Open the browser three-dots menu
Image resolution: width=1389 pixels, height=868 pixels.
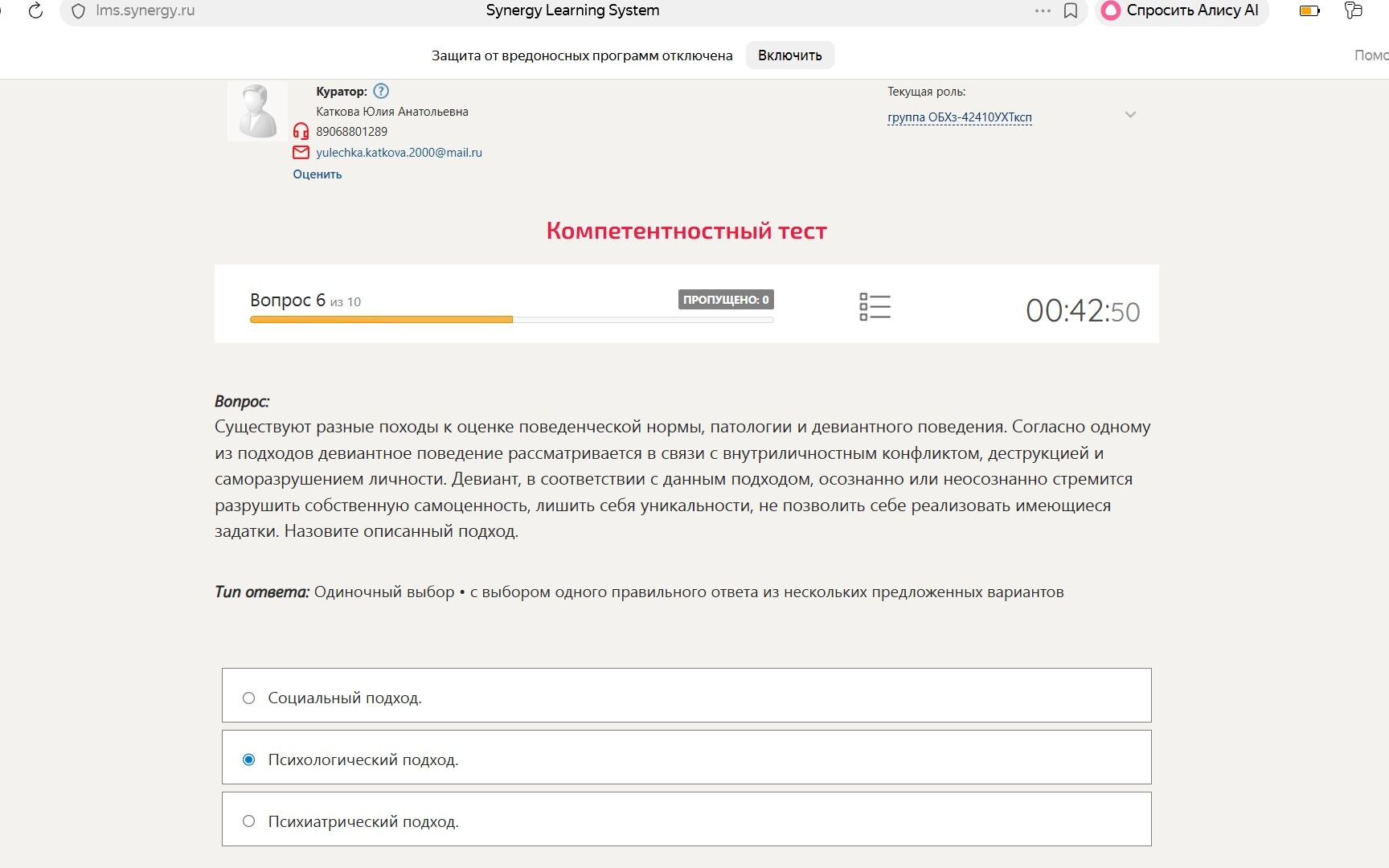tap(1043, 10)
